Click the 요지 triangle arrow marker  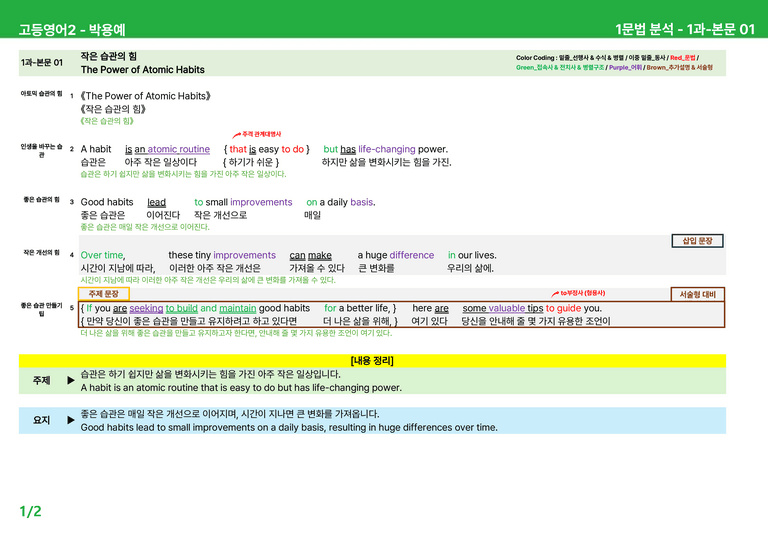(x=71, y=420)
